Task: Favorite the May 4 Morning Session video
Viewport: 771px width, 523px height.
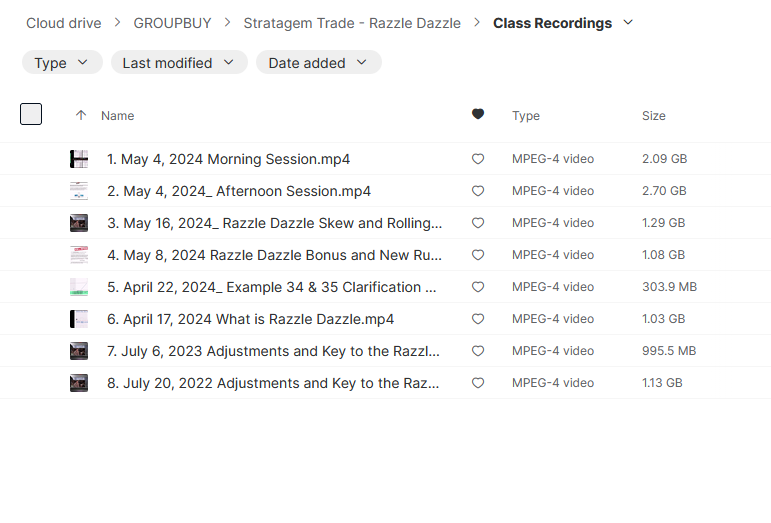Action: click(x=478, y=159)
